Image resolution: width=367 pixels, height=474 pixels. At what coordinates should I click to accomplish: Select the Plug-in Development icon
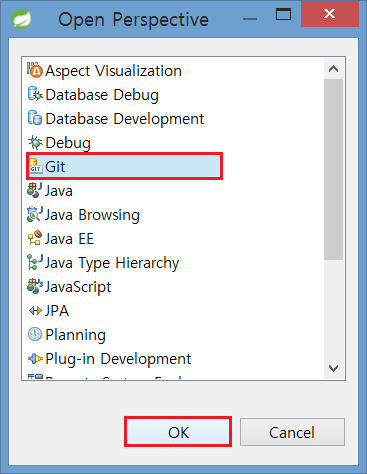pos(35,359)
